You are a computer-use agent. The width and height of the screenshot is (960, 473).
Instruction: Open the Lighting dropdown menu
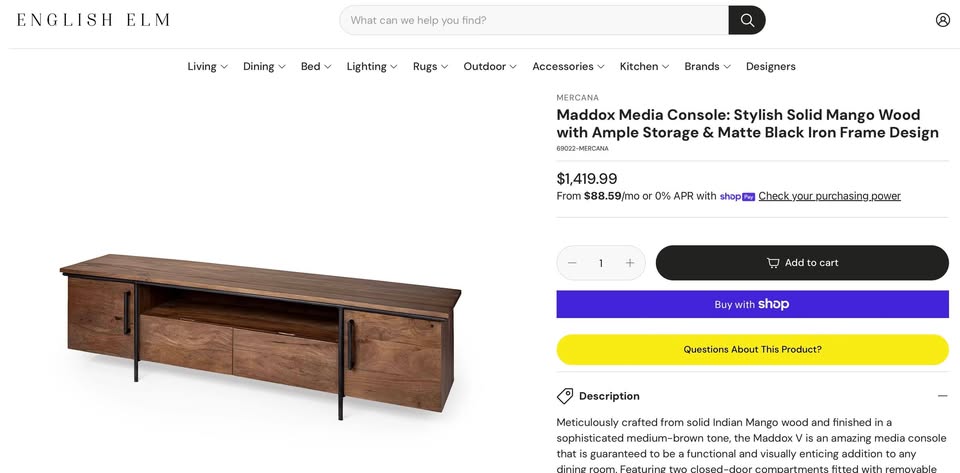[x=372, y=67]
